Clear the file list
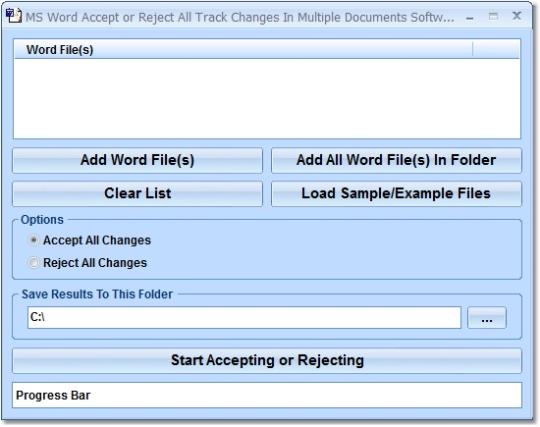The image size is (540, 427). tap(137, 194)
